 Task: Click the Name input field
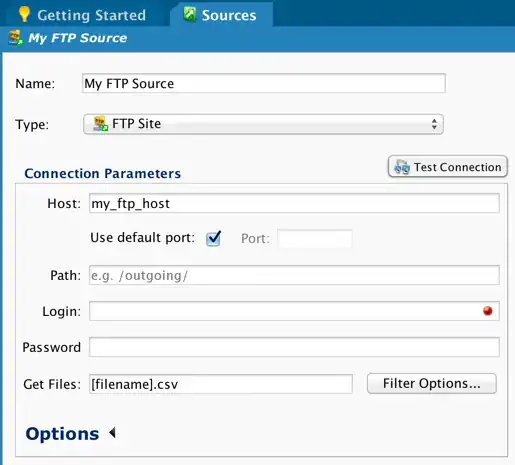coord(263,83)
